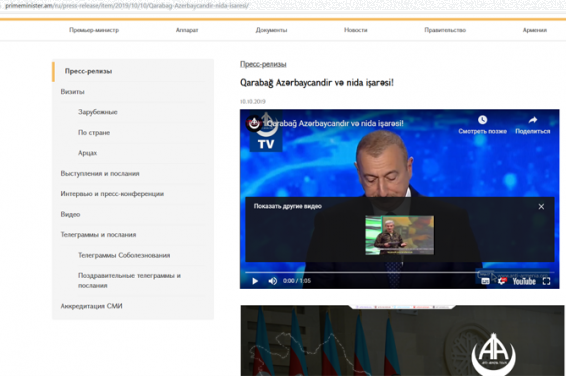The image size is (566, 376).
Task: Click the Поделиться share arrow icon
Action: pyautogui.click(x=533, y=120)
